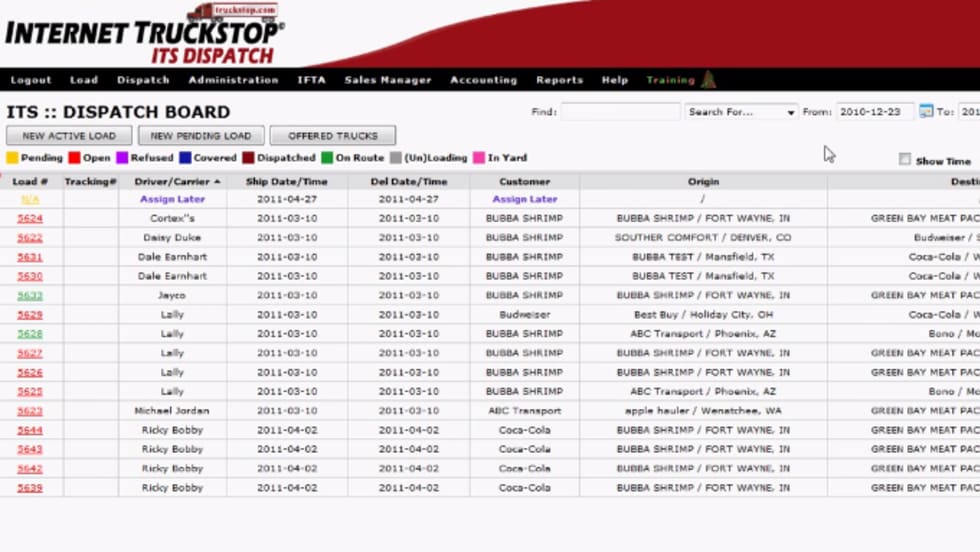
Task: Click the From date field showing 2010-12-23
Action: [874, 112]
